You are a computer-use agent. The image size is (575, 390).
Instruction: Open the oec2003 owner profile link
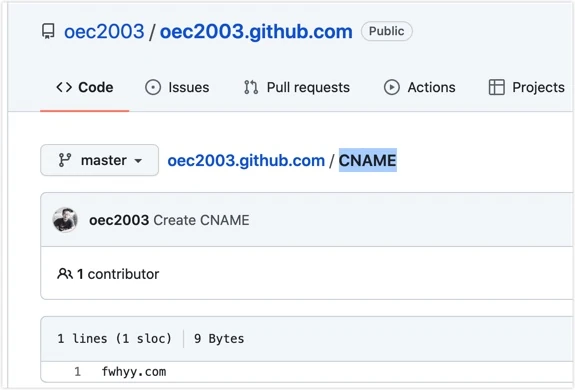(104, 32)
